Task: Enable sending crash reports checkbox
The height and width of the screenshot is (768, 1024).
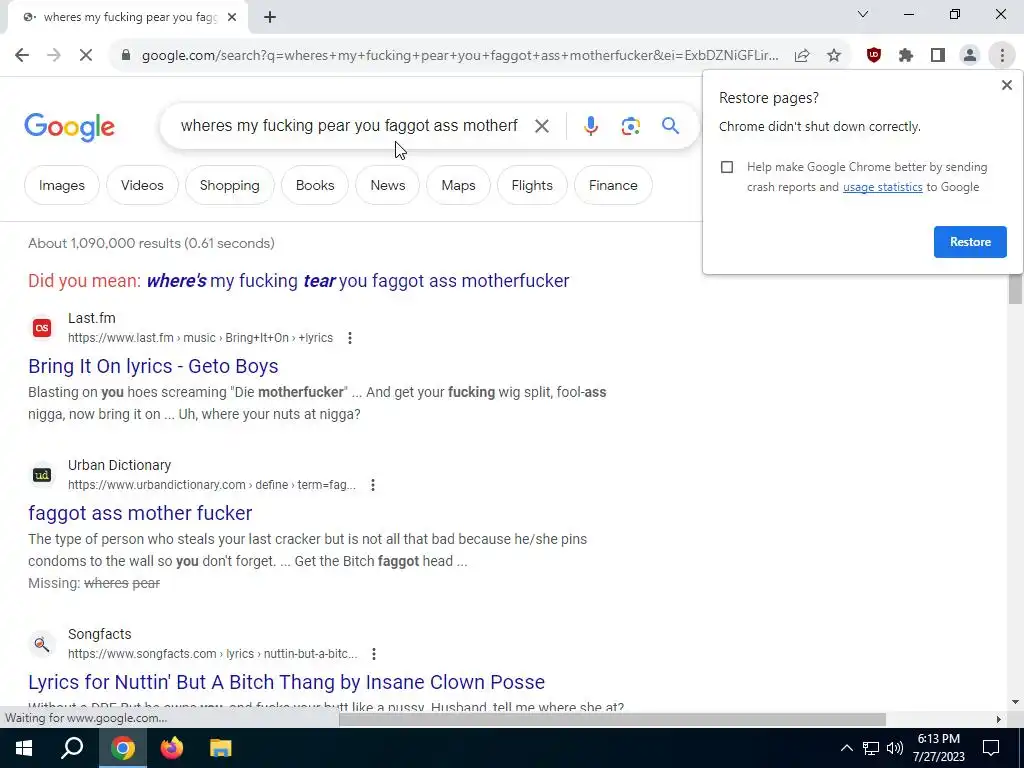Action: pyautogui.click(x=727, y=167)
